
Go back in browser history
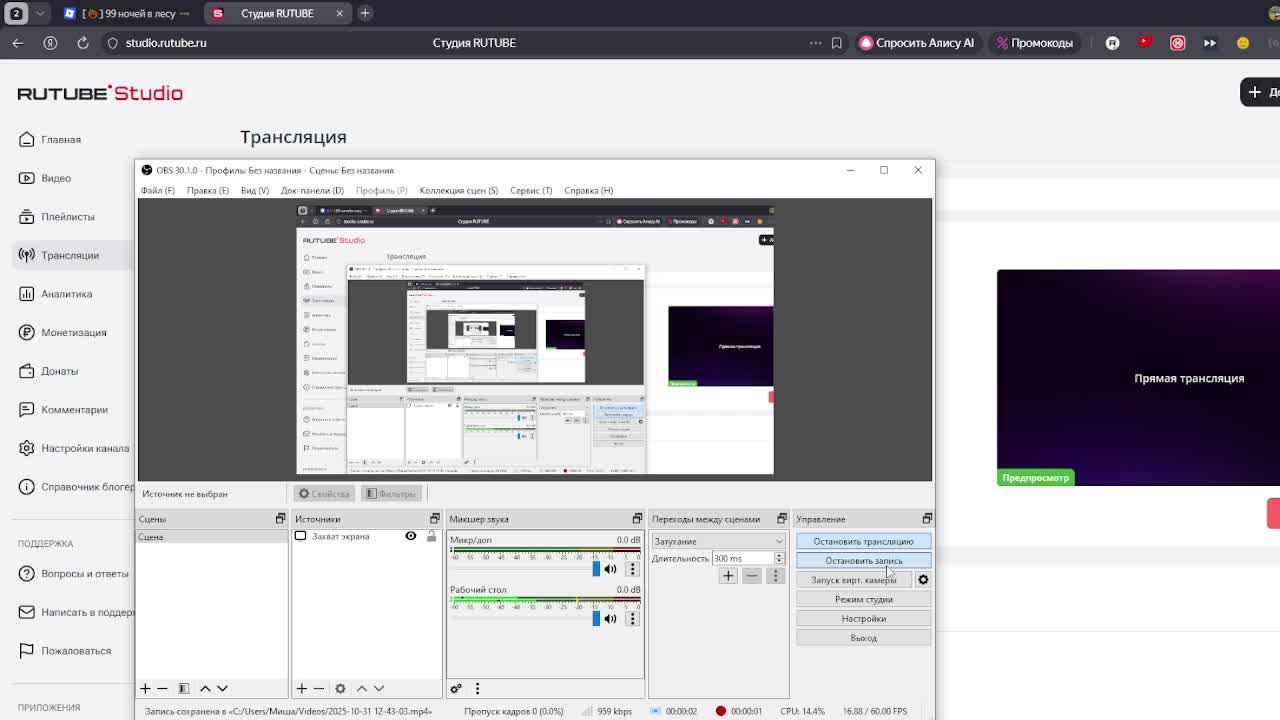18,43
